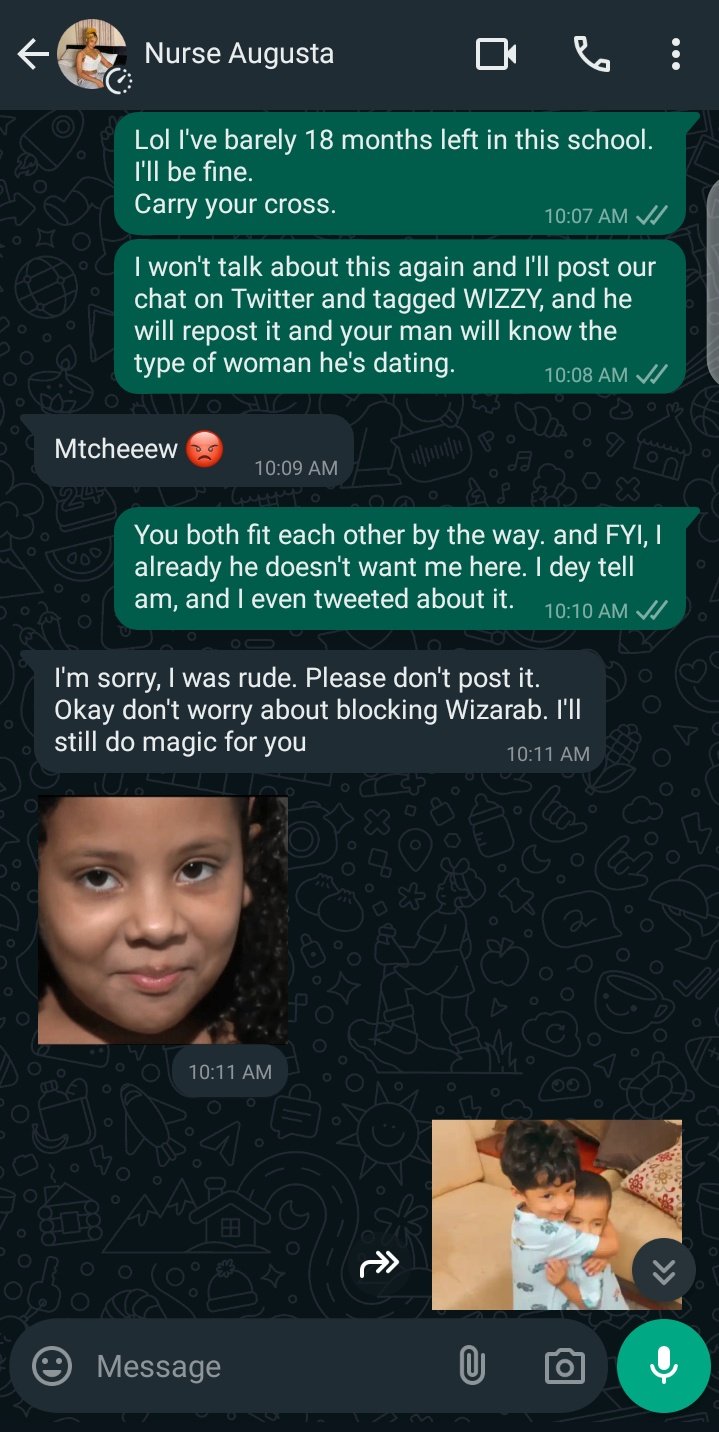Tap the paperclip attach icon
Viewport: 719px width, 1432px height.
click(x=471, y=1366)
